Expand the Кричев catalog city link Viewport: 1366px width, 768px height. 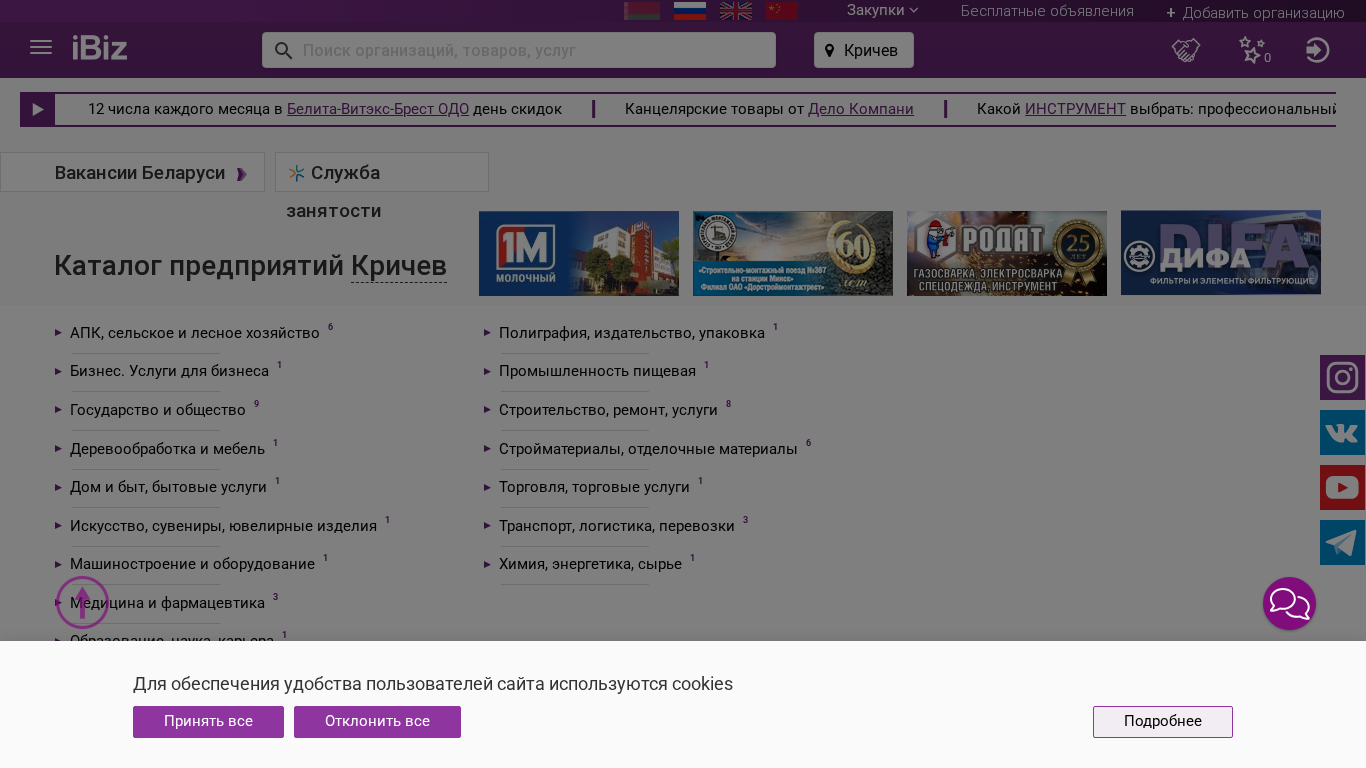398,266
